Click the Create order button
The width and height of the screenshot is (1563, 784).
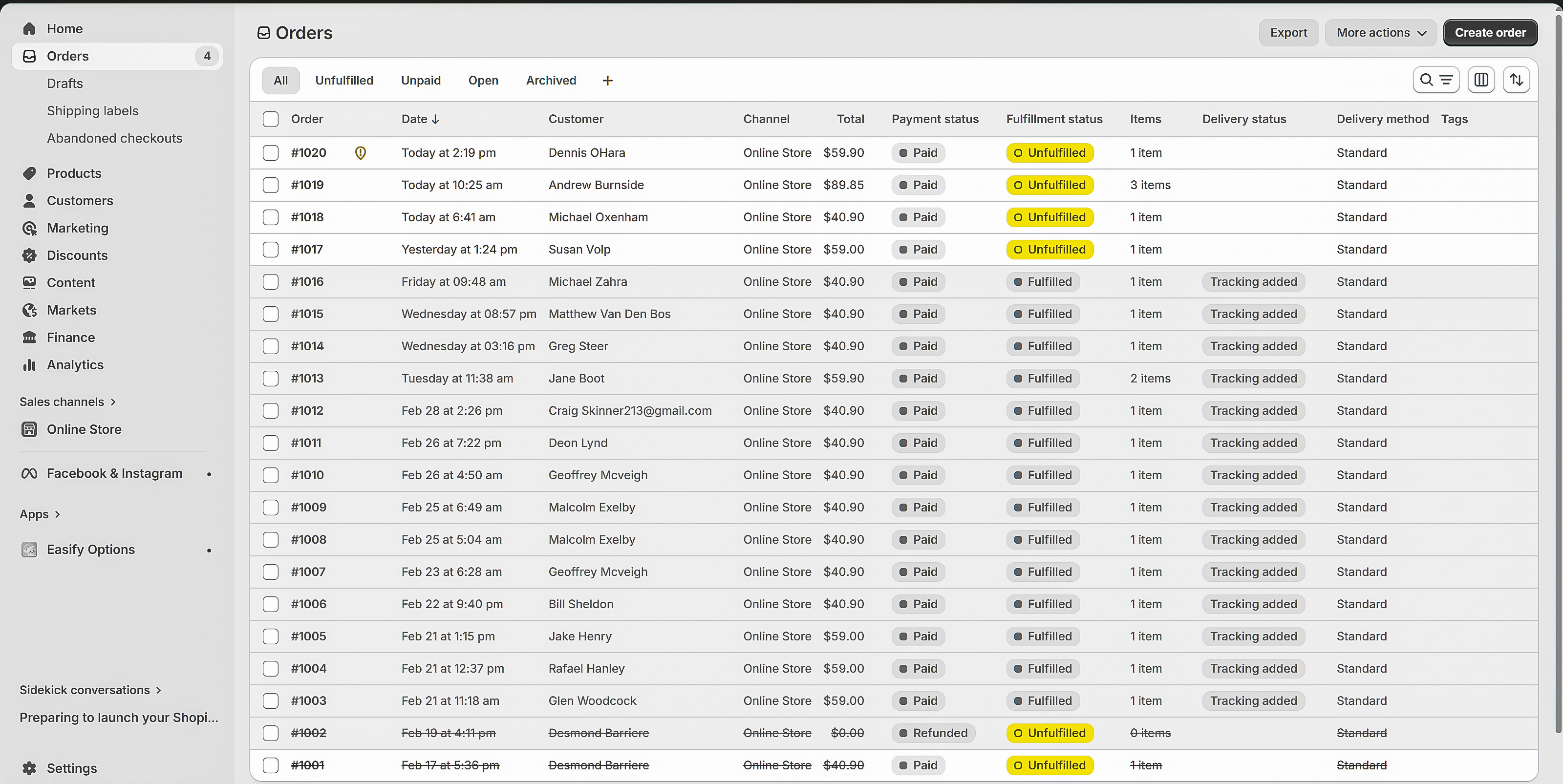[1490, 33]
